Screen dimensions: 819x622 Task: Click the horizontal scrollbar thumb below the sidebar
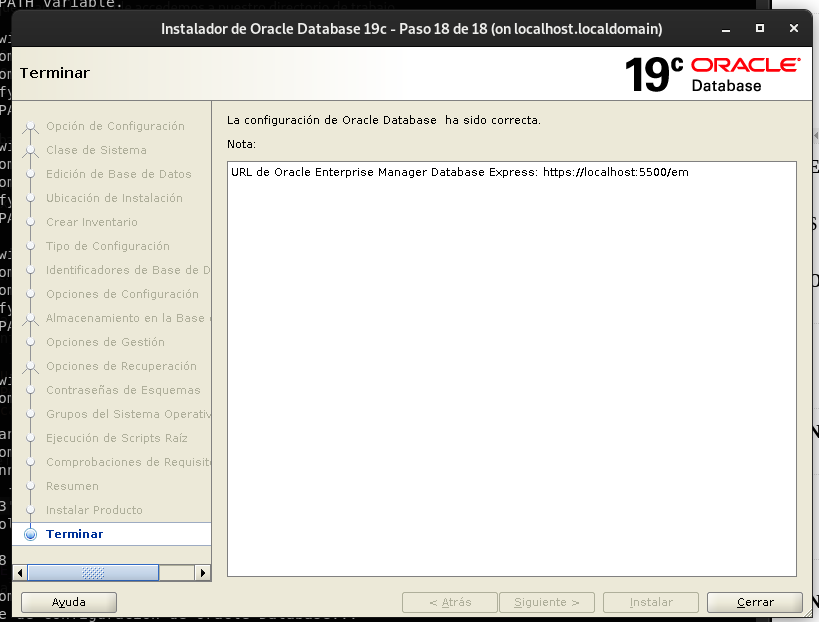(95, 572)
